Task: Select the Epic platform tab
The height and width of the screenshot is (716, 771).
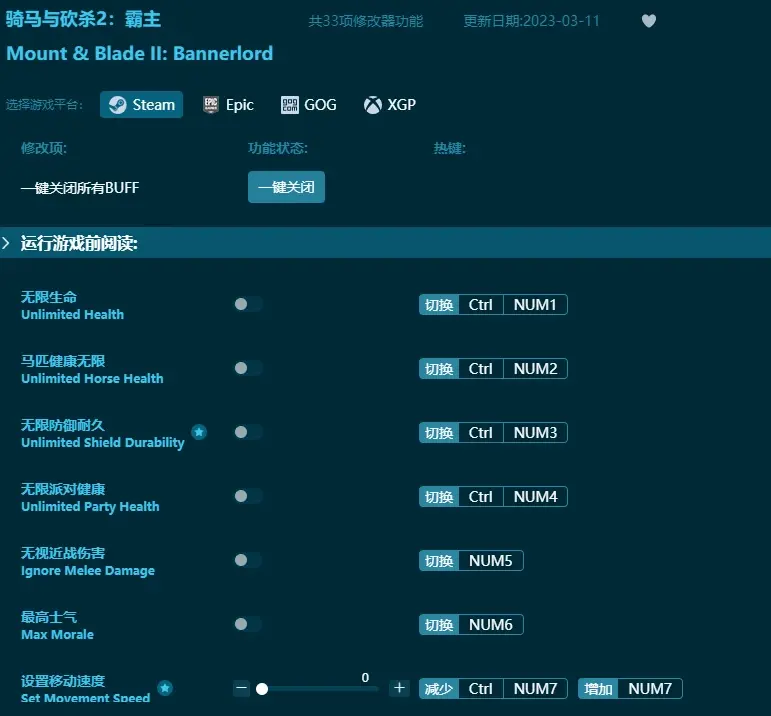Action: (228, 104)
